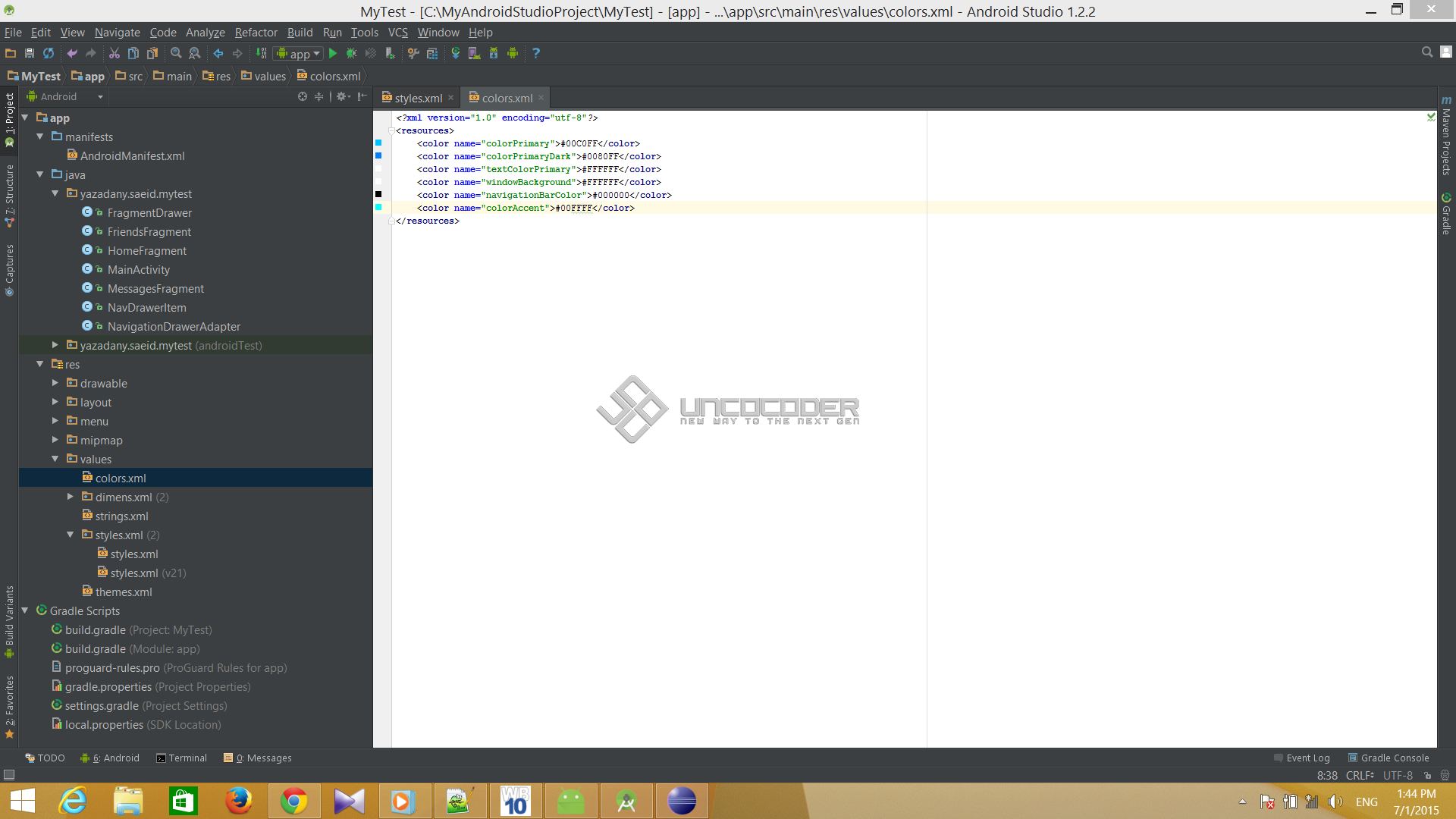Screen dimensions: 1456x819
Task: Open Find with the magnifier toolbar icon
Action: (x=176, y=53)
